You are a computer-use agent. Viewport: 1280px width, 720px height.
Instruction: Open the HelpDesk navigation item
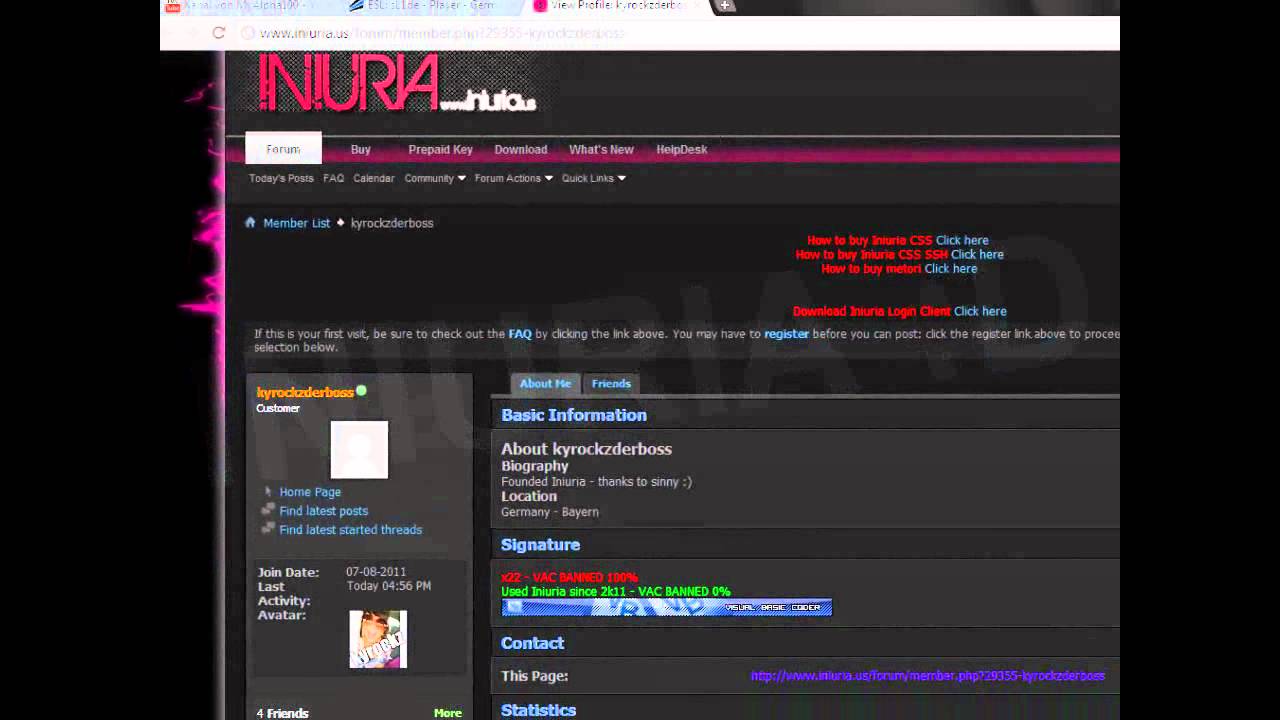coord(682,149)
